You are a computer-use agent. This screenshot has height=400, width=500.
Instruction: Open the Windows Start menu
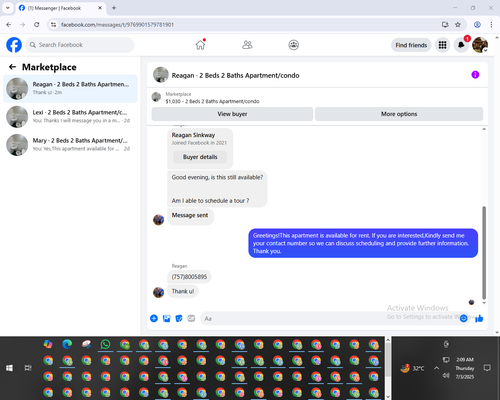9,368
